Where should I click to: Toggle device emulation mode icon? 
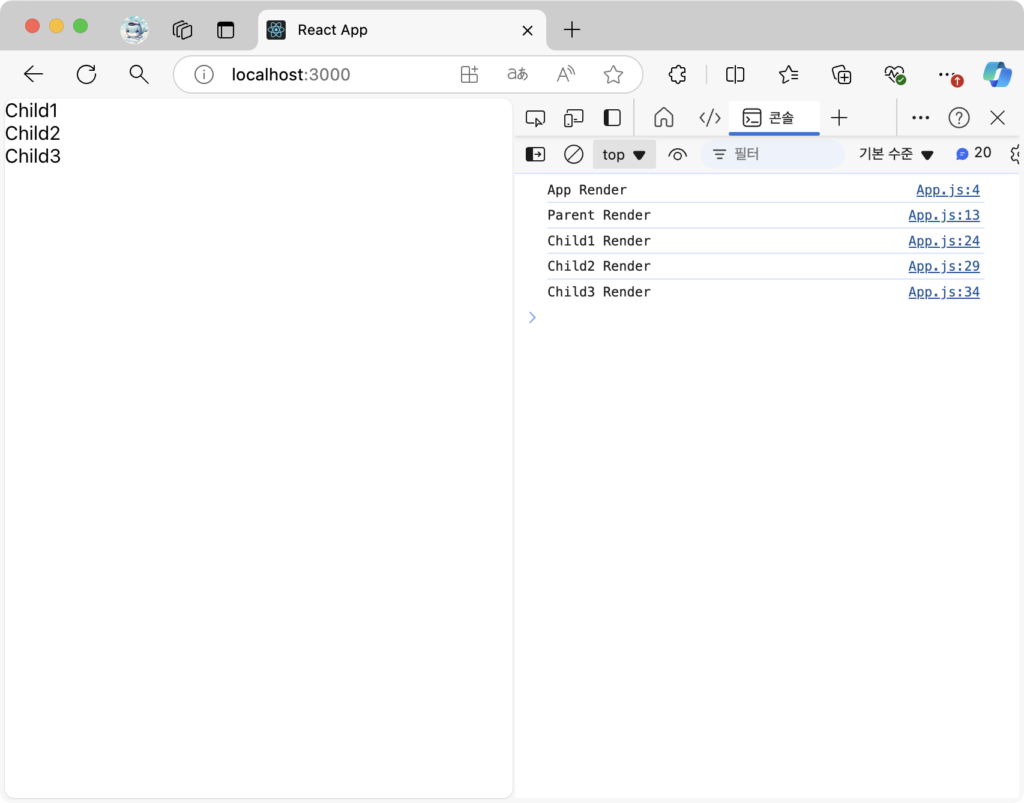pyautogui.click(x=574, y=118)
